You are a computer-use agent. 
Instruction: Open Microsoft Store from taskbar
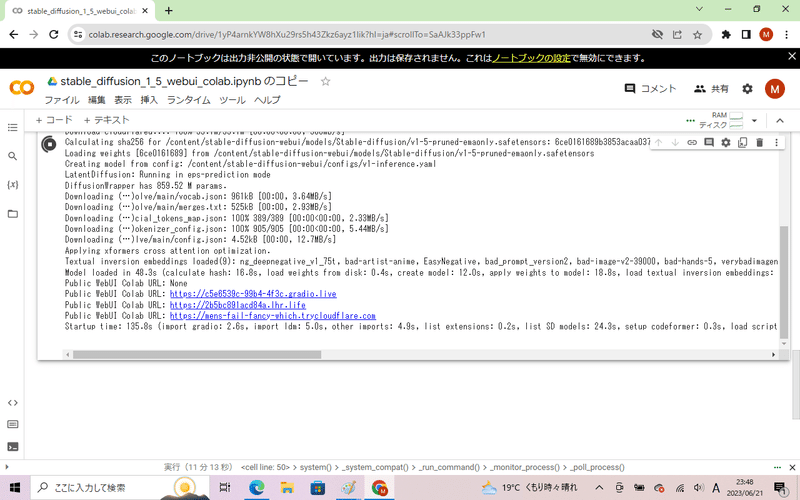pos(317,488)
